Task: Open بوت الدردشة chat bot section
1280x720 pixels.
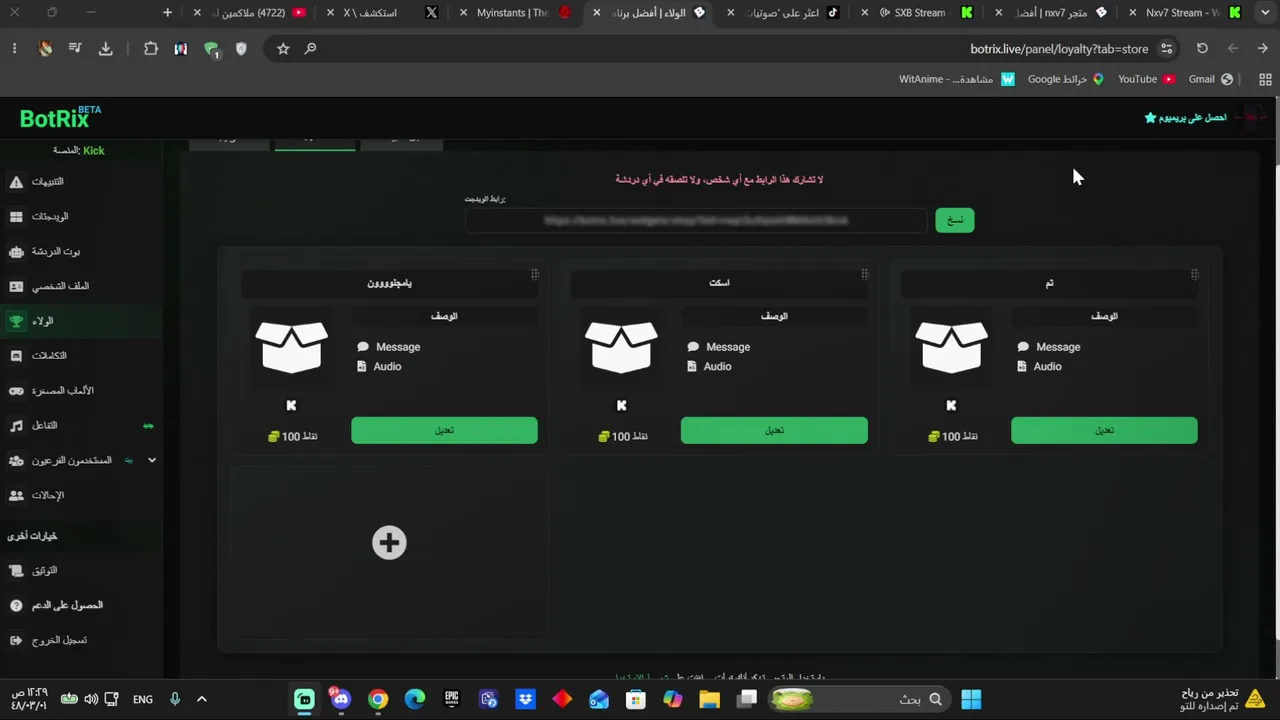Action: point(80,252)
